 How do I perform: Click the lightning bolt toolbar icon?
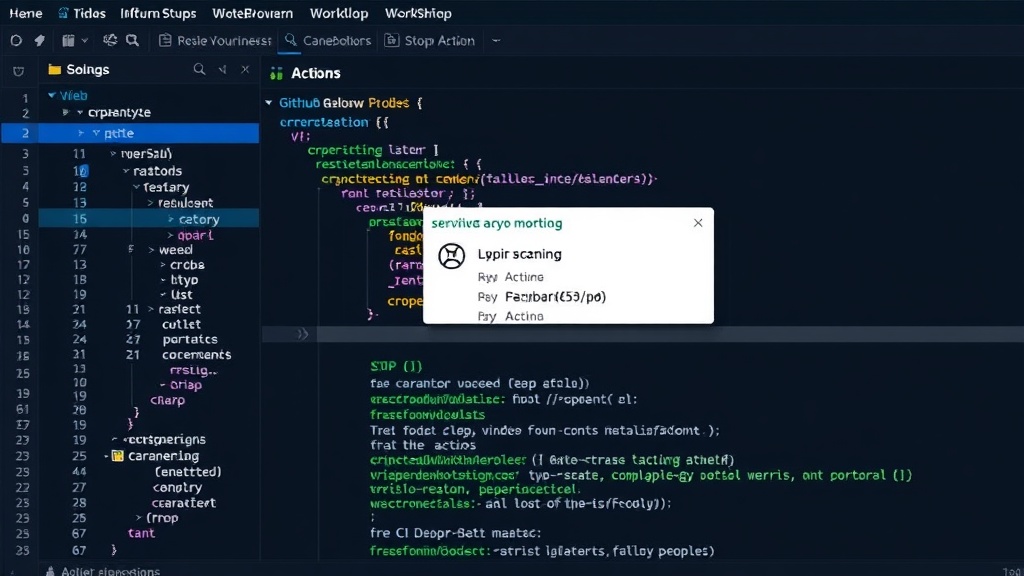[40, 40]
